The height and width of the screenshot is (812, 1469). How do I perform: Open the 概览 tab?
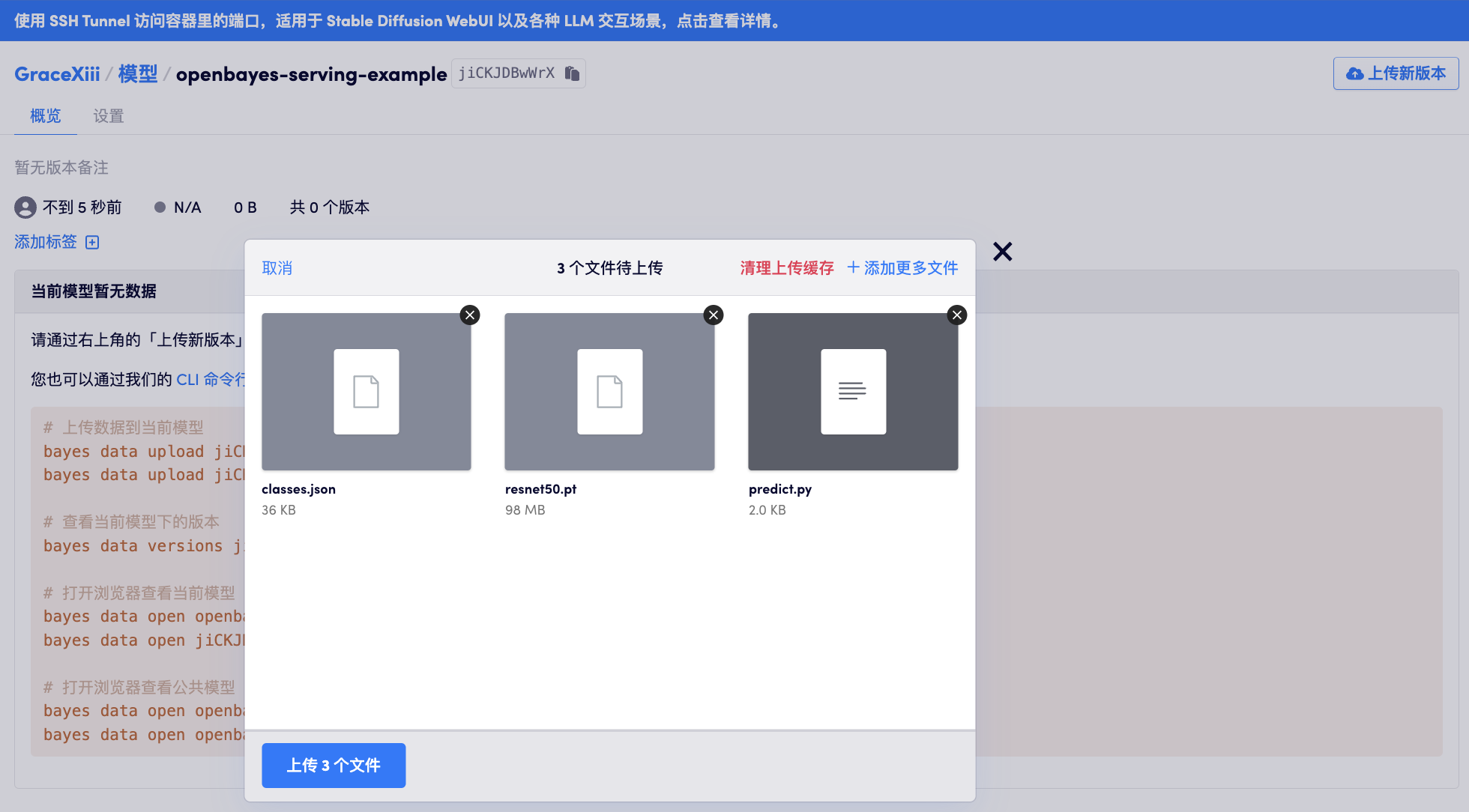(45, 116)
